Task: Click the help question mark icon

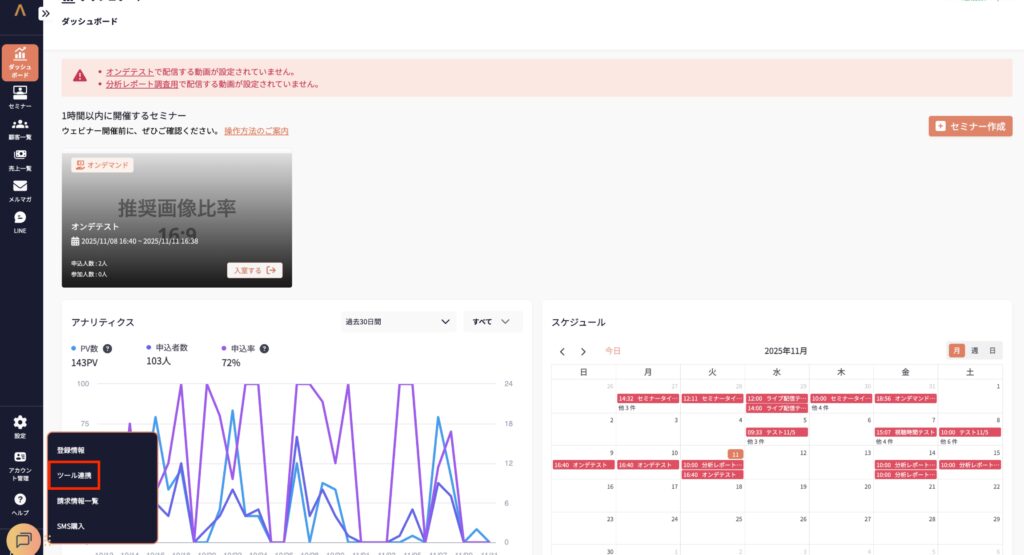Action: tap(20, 503)
